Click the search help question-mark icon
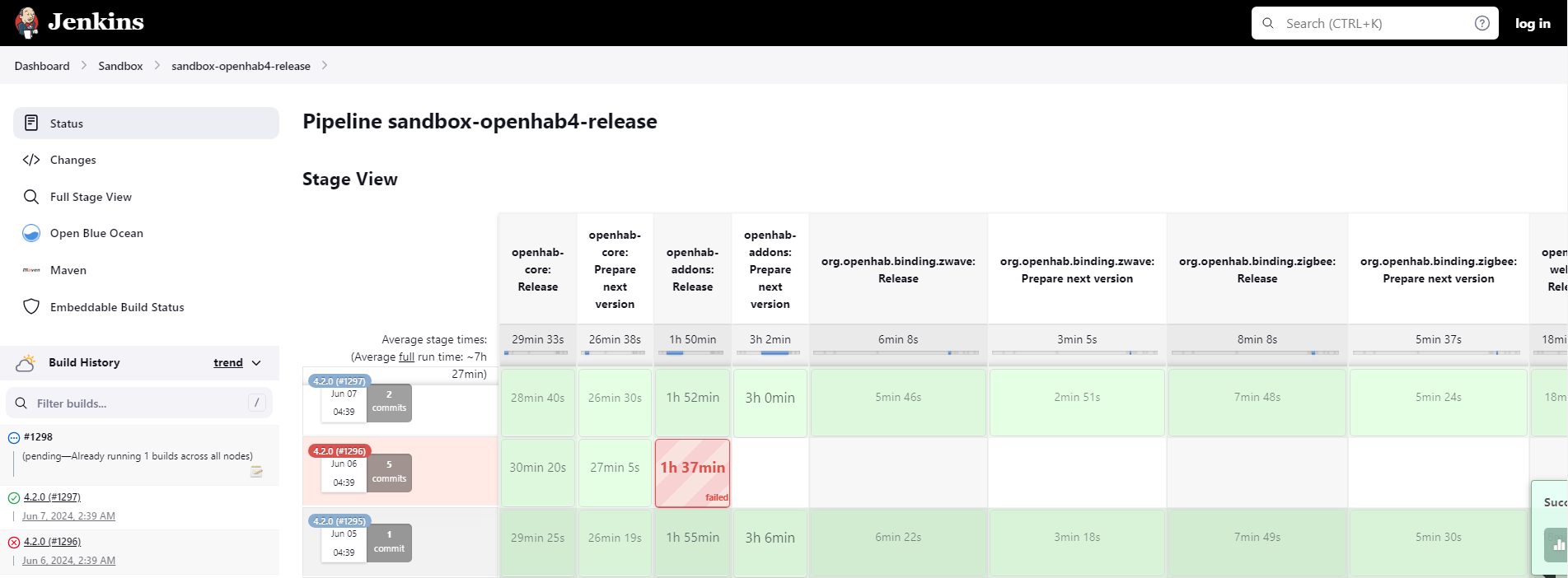The width and height of the screenshot is (1568, 578). [1481, 23]
